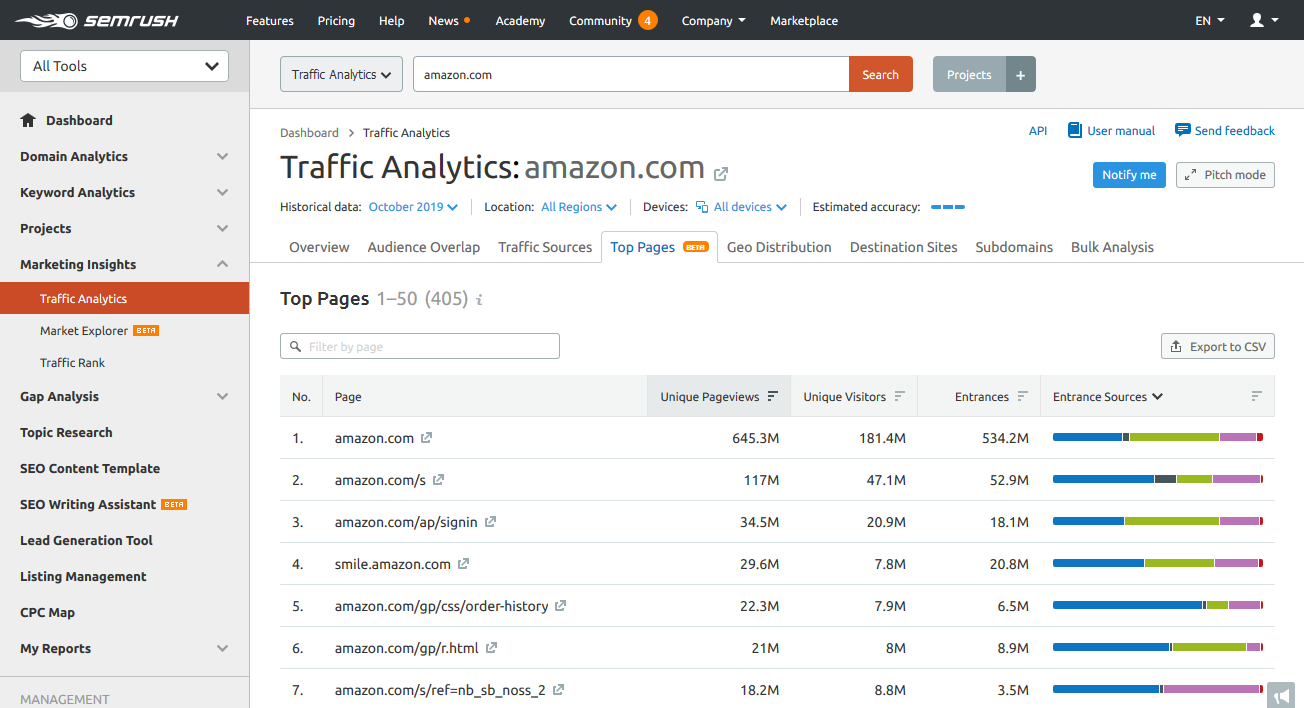Open the User manual via book icon

[x=1074, y=130]
